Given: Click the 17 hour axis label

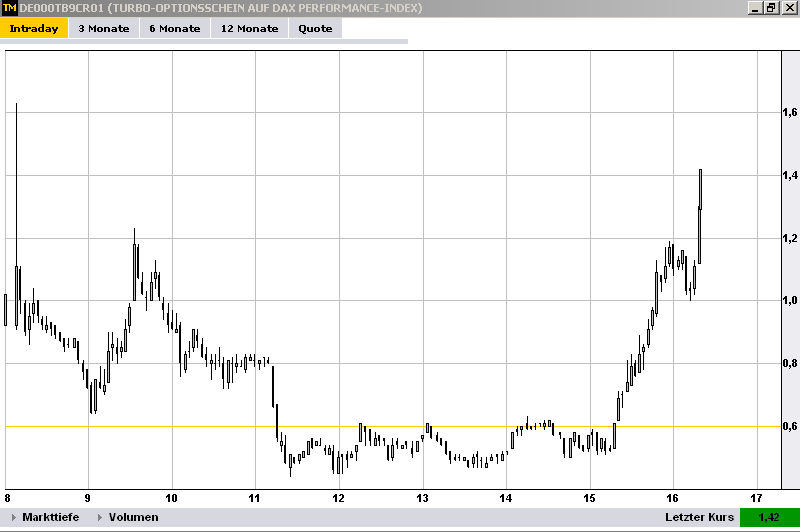Looking at the screenshot, I should 757,498.
